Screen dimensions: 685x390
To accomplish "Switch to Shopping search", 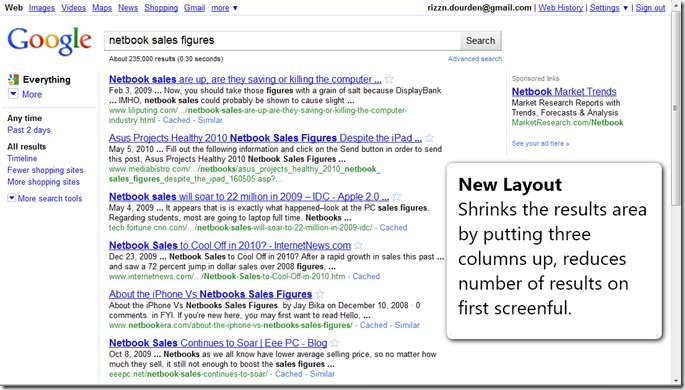I will 161,8.
